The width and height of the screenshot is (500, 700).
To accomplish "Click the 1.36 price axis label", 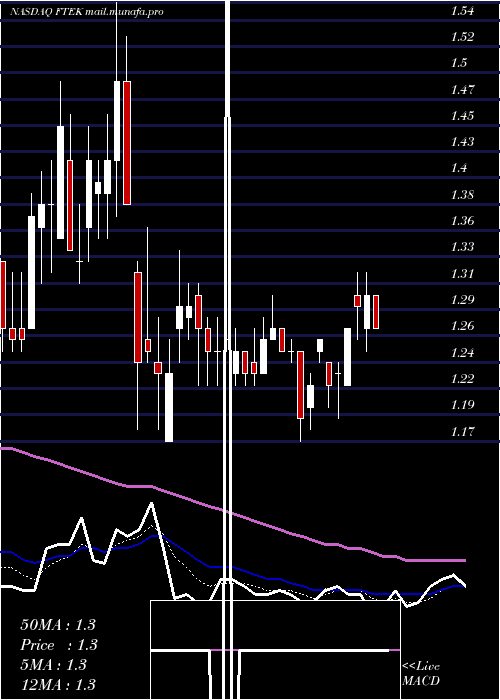I will click(462, 221).
